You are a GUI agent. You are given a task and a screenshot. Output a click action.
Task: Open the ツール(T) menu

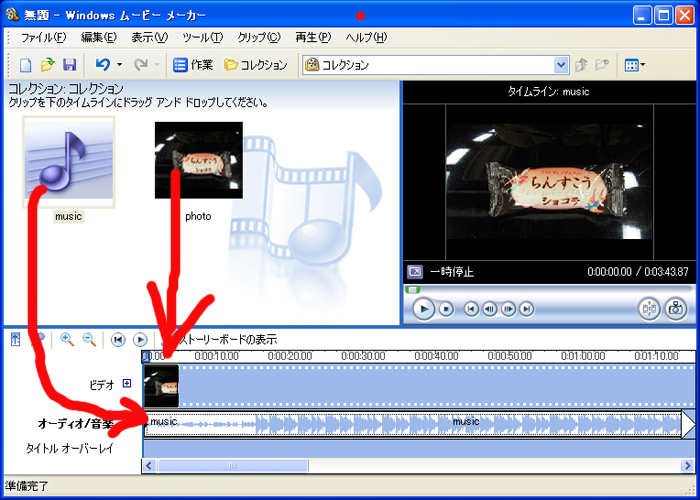(x=202, y=38)
